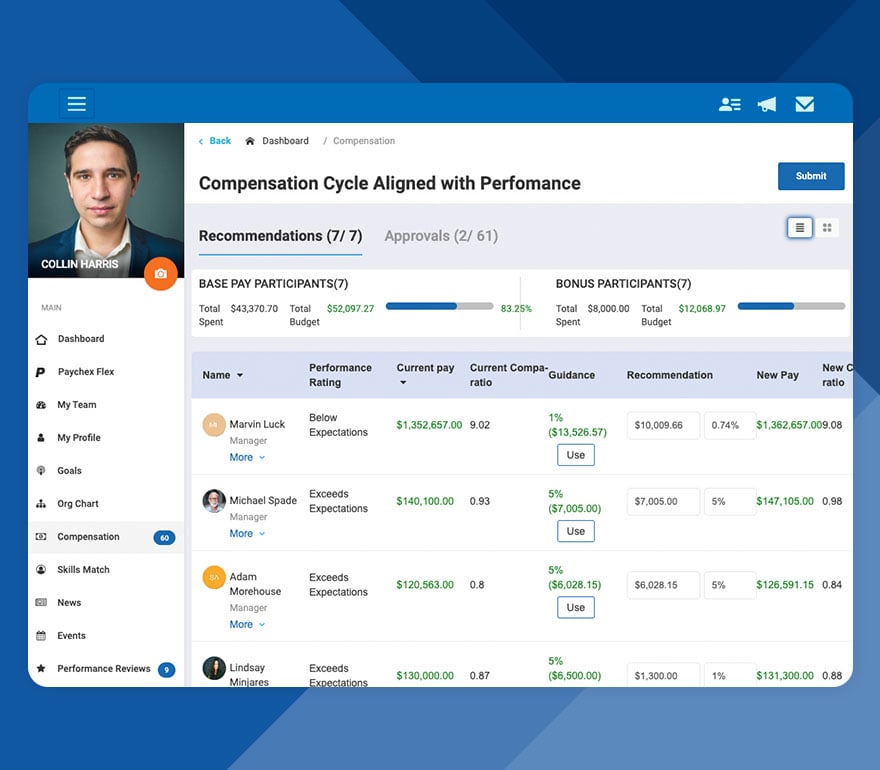Expand More options for Marvin Luck

pyautogui.click(x=246, y=457)
